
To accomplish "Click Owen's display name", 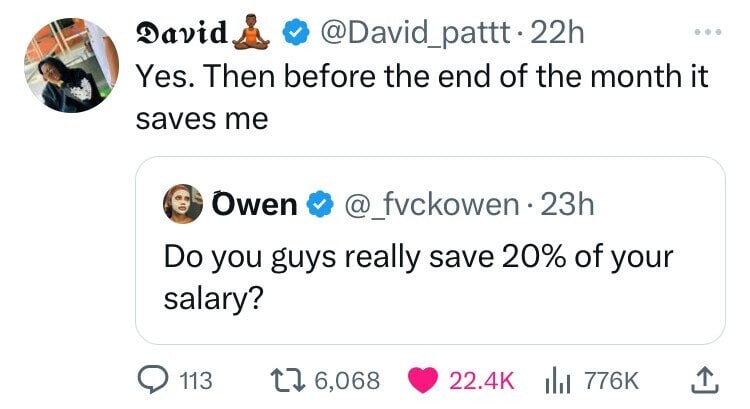I will (x=254, y=206).
